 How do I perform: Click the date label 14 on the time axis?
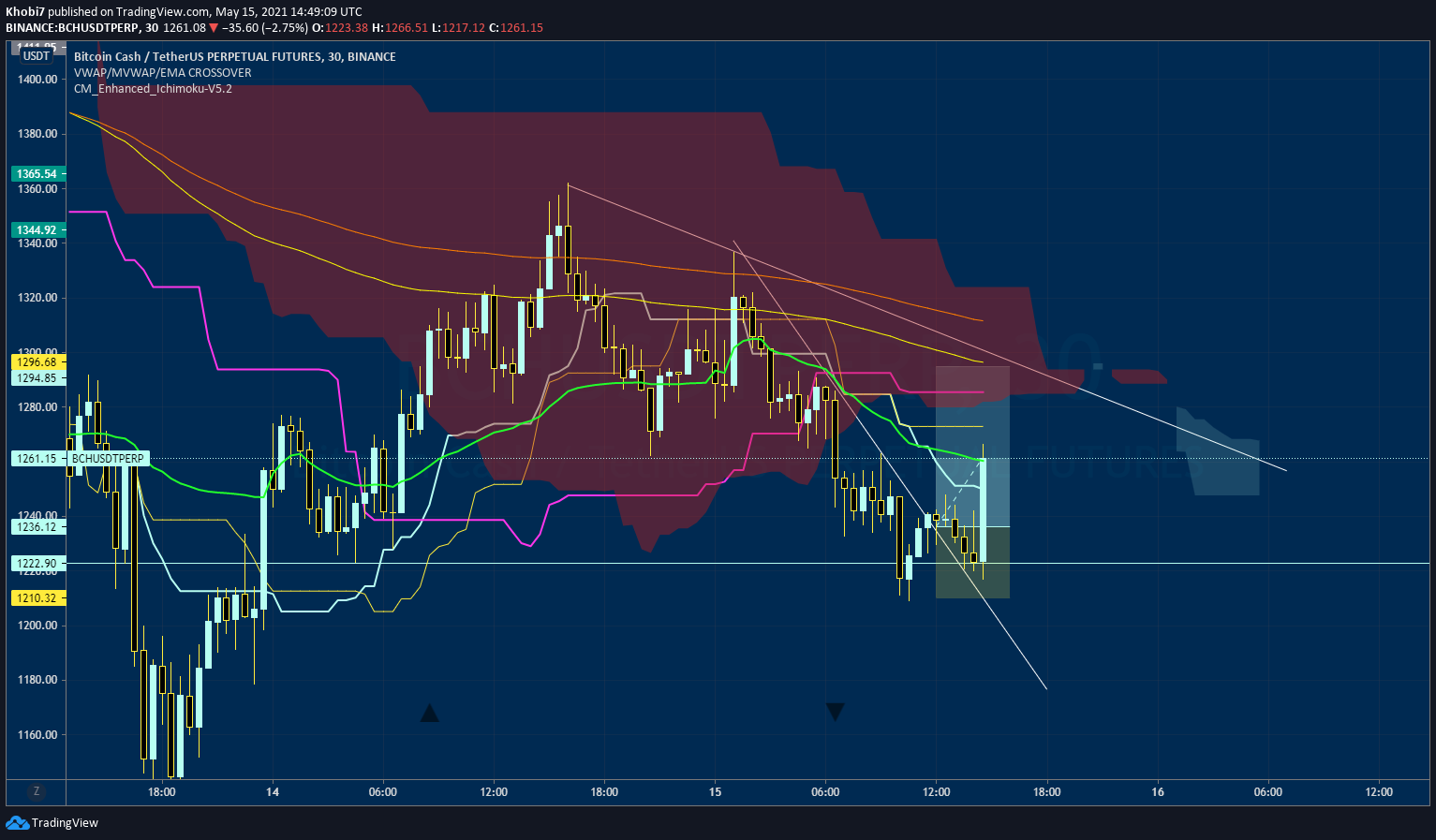(x=273, y=792)
